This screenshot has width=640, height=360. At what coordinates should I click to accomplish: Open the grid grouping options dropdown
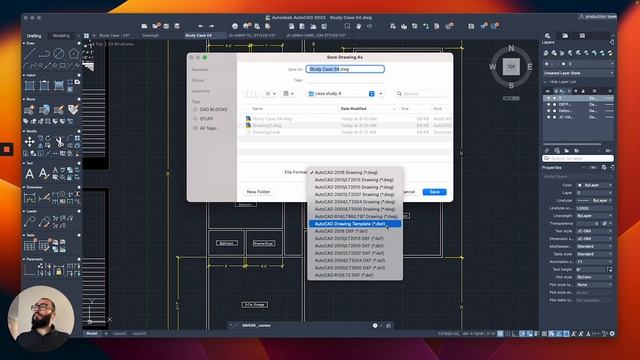pyautogui.click(x=288, y=93)
